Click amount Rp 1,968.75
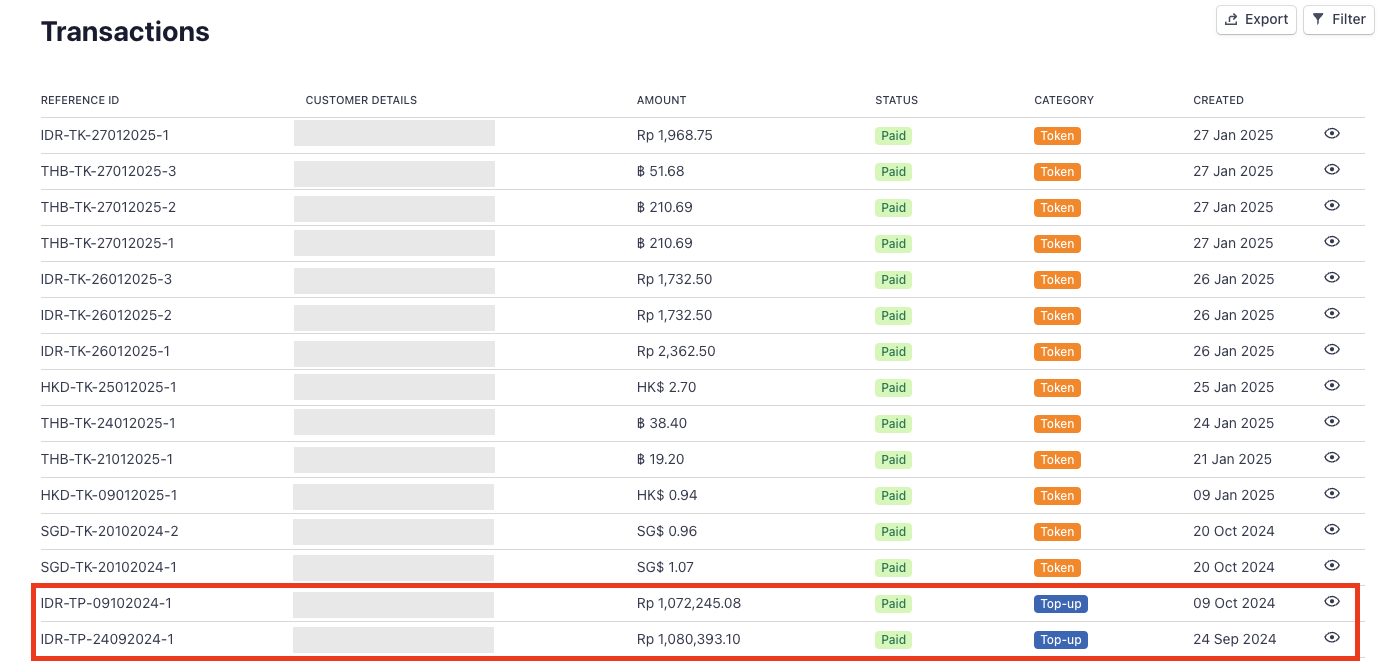The image size is (1398, 670). [x=675, y=135]
